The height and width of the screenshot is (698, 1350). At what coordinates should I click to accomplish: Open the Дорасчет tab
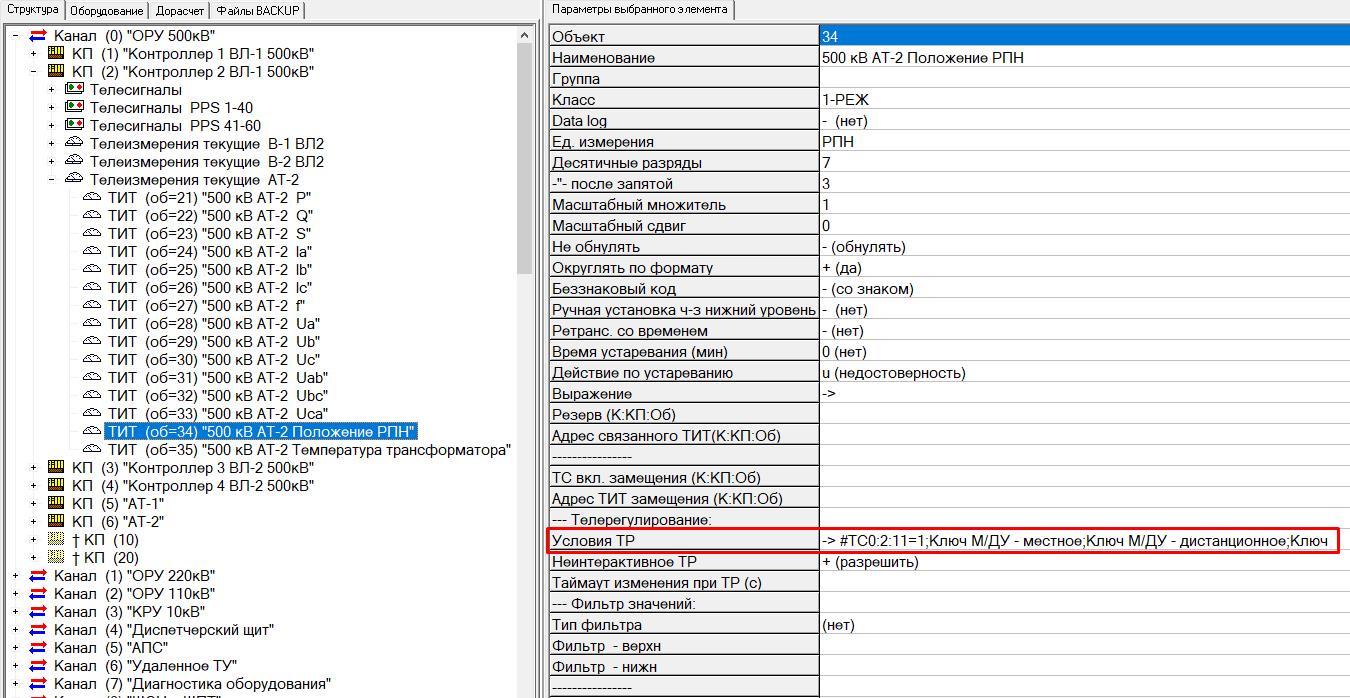[180, 11]
